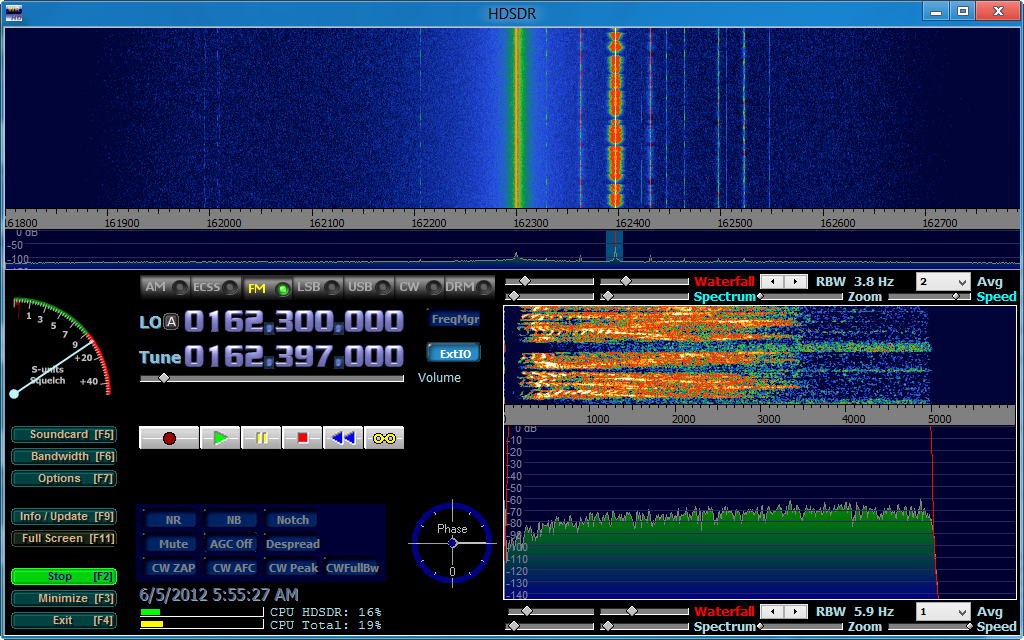Open the lower Avg dropdown showing 1

[x=942, y=612]
